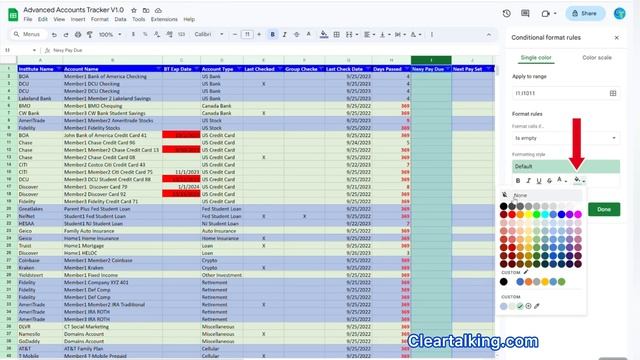Select the Paint format tool
The height and width of the screenshot is (360, 640).
click(x=90, y=35)
